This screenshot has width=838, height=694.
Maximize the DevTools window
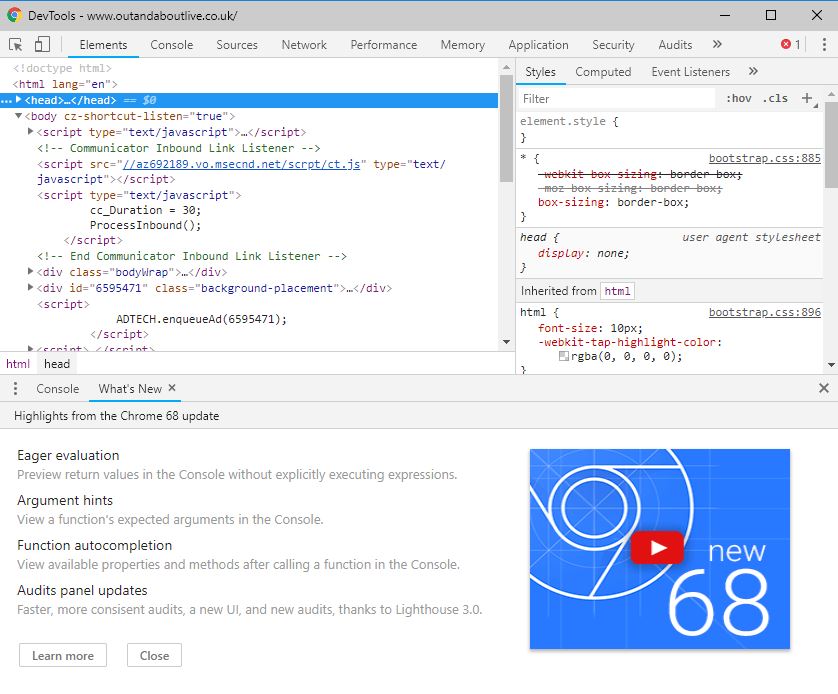(x=771, y=15)
